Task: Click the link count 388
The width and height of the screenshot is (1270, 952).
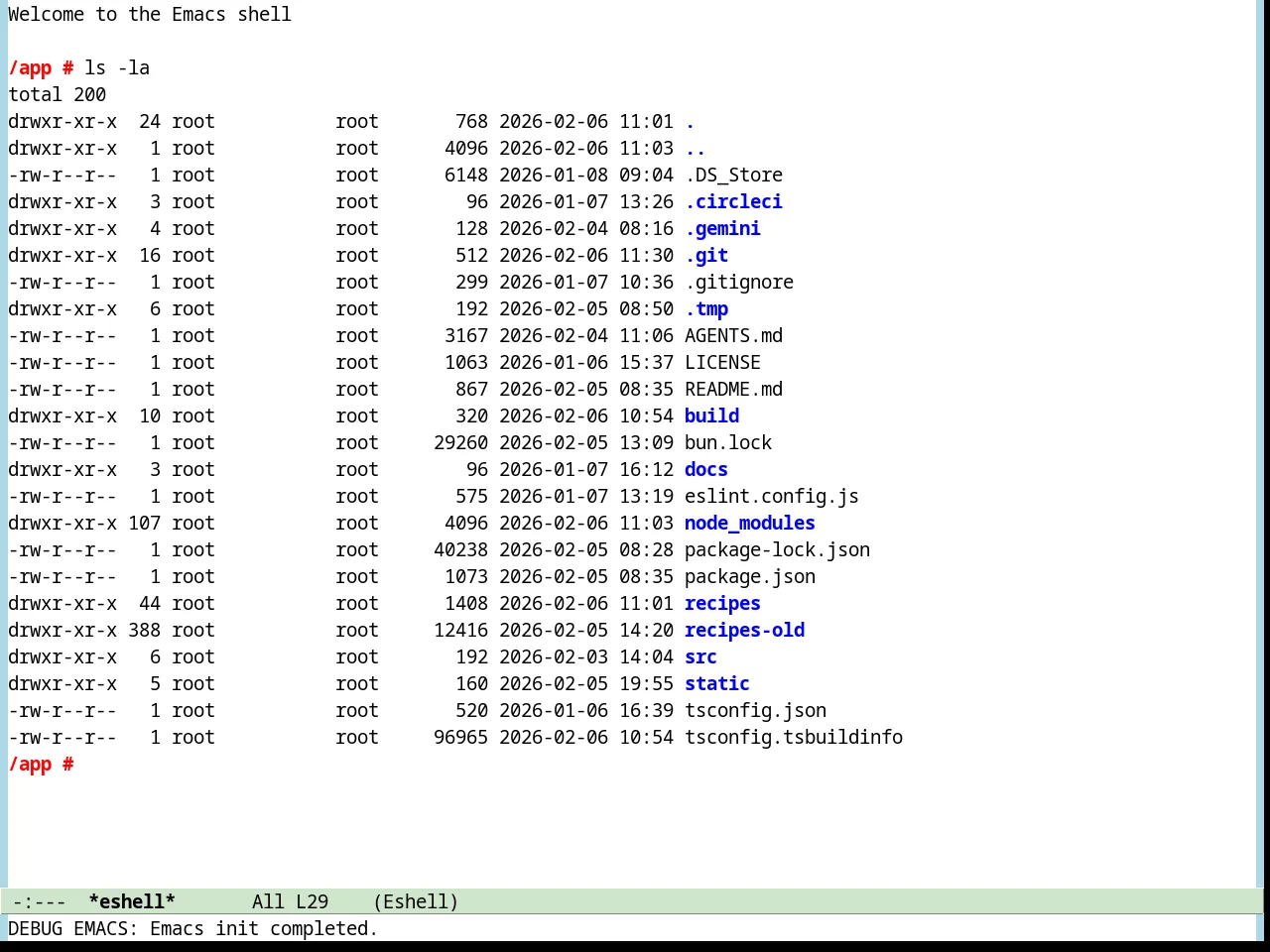Action: click(144, 630)
